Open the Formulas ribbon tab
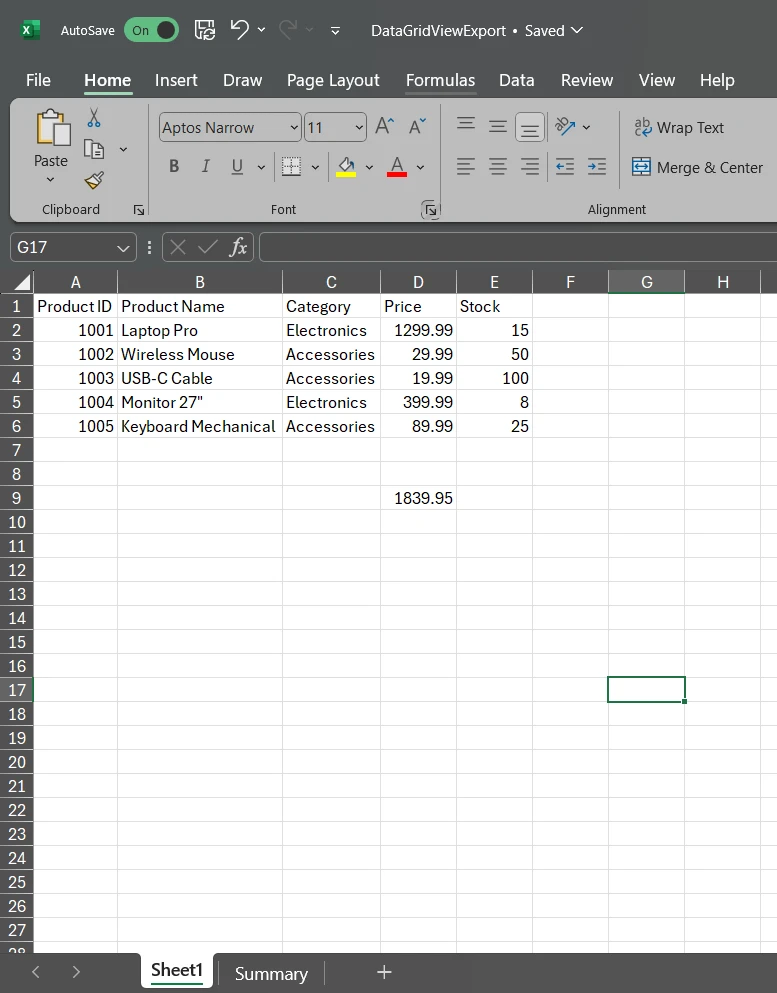The height and width of the screenshot is (993, 777). [x=440, y=80]
